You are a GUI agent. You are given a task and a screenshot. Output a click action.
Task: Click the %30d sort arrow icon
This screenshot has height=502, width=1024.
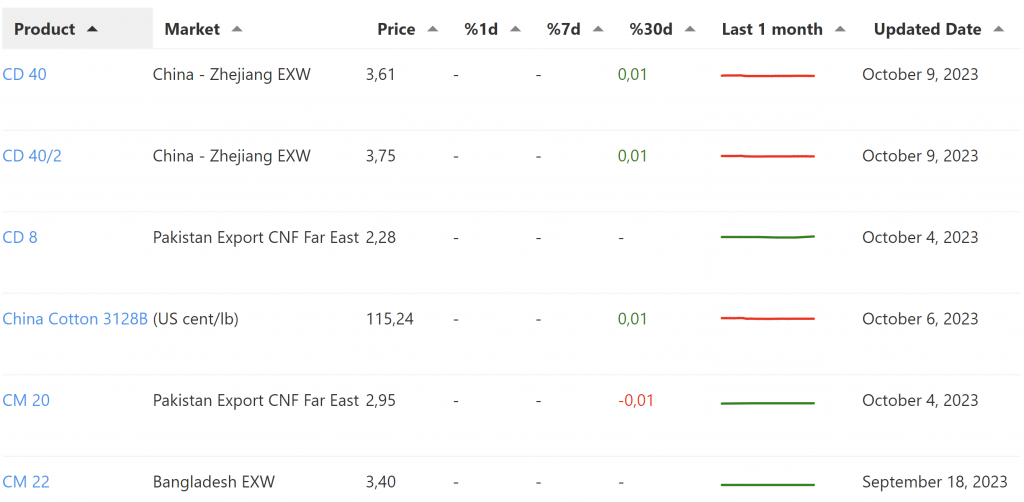[690, 29]
